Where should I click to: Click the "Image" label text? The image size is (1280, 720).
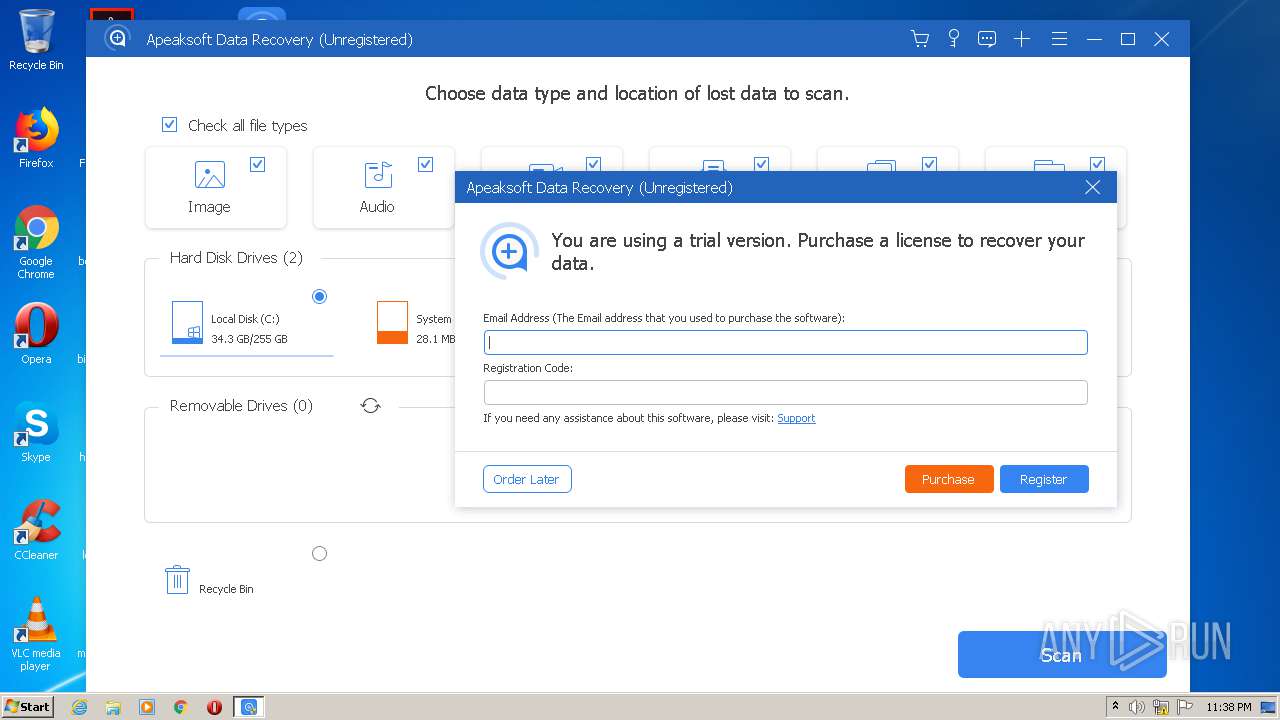(x=209, y=207)
